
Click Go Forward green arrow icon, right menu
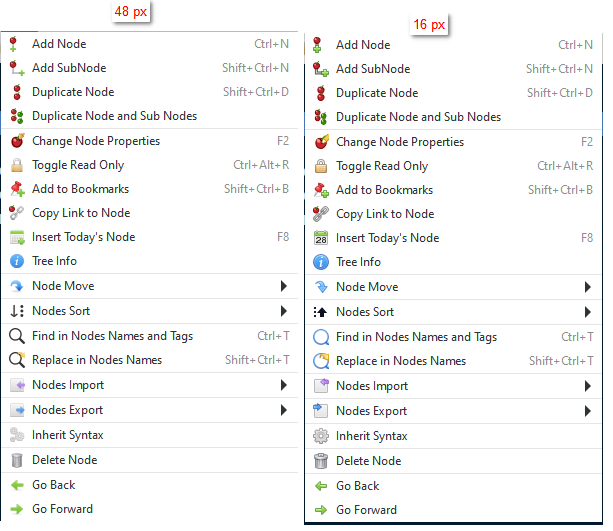[x=321, y=510]
